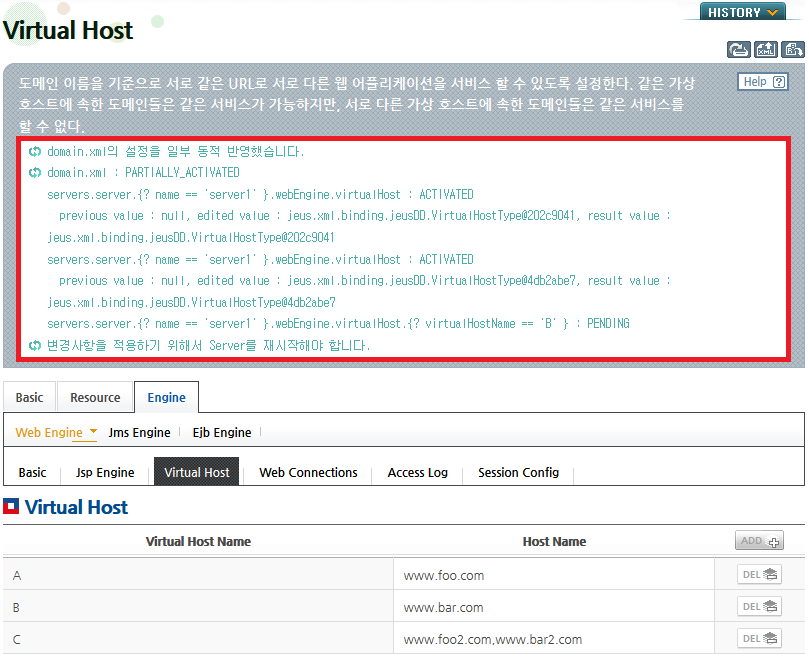Open virtual host A row
Viewport: 809px width, 656px height.
(x=403, y=574)
